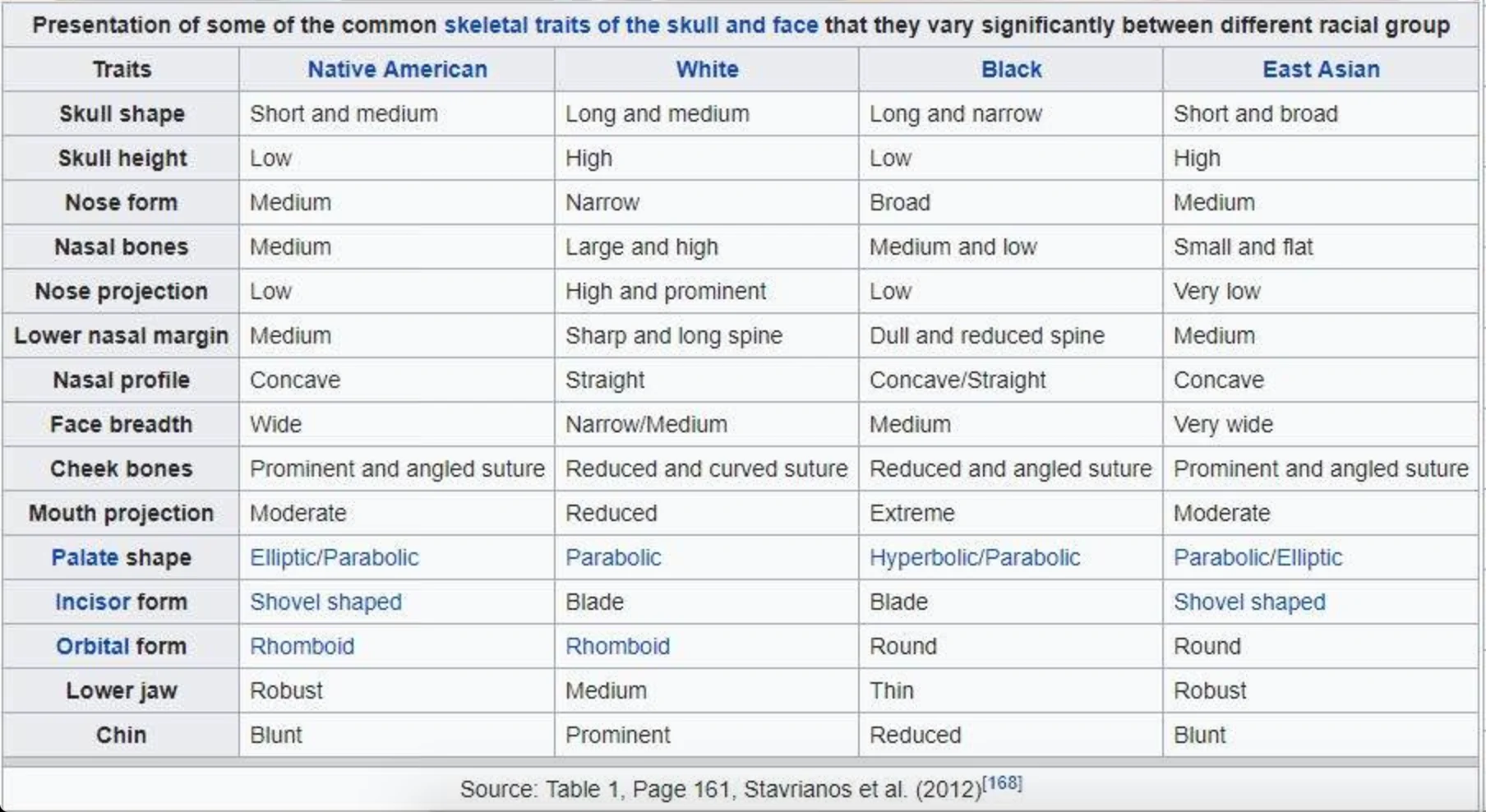This screenshot has width=1486, height=812.
Task: Open the Parabolic link under White
Action: pyautogui.click(x=613, y=557)
